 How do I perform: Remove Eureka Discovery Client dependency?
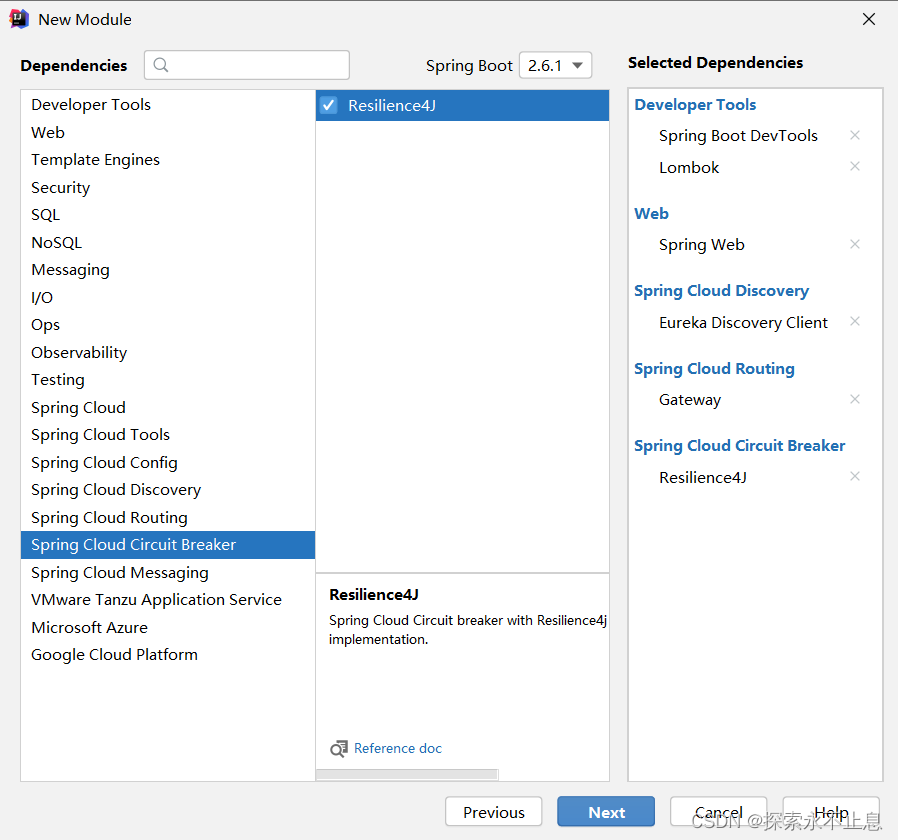tap(854, 322)
